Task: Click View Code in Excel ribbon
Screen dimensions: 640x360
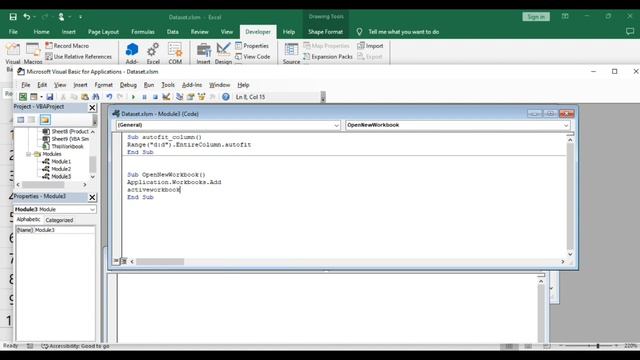Action: 253,57
